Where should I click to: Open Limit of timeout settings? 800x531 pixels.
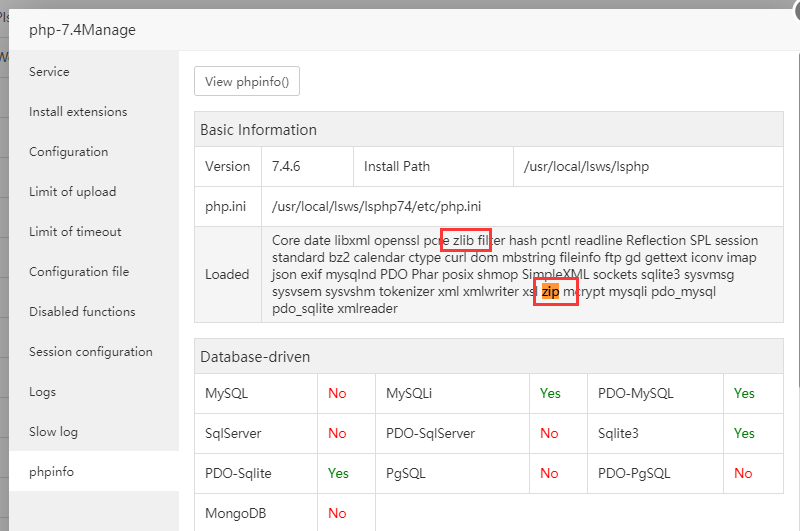pos(75,232)
